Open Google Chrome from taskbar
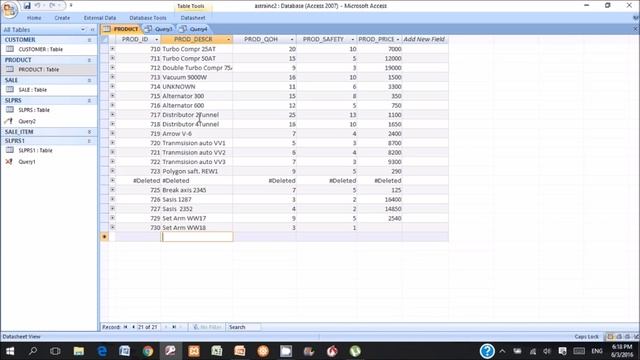The height and width of the screenshot is (360, 640). (148, 351)
